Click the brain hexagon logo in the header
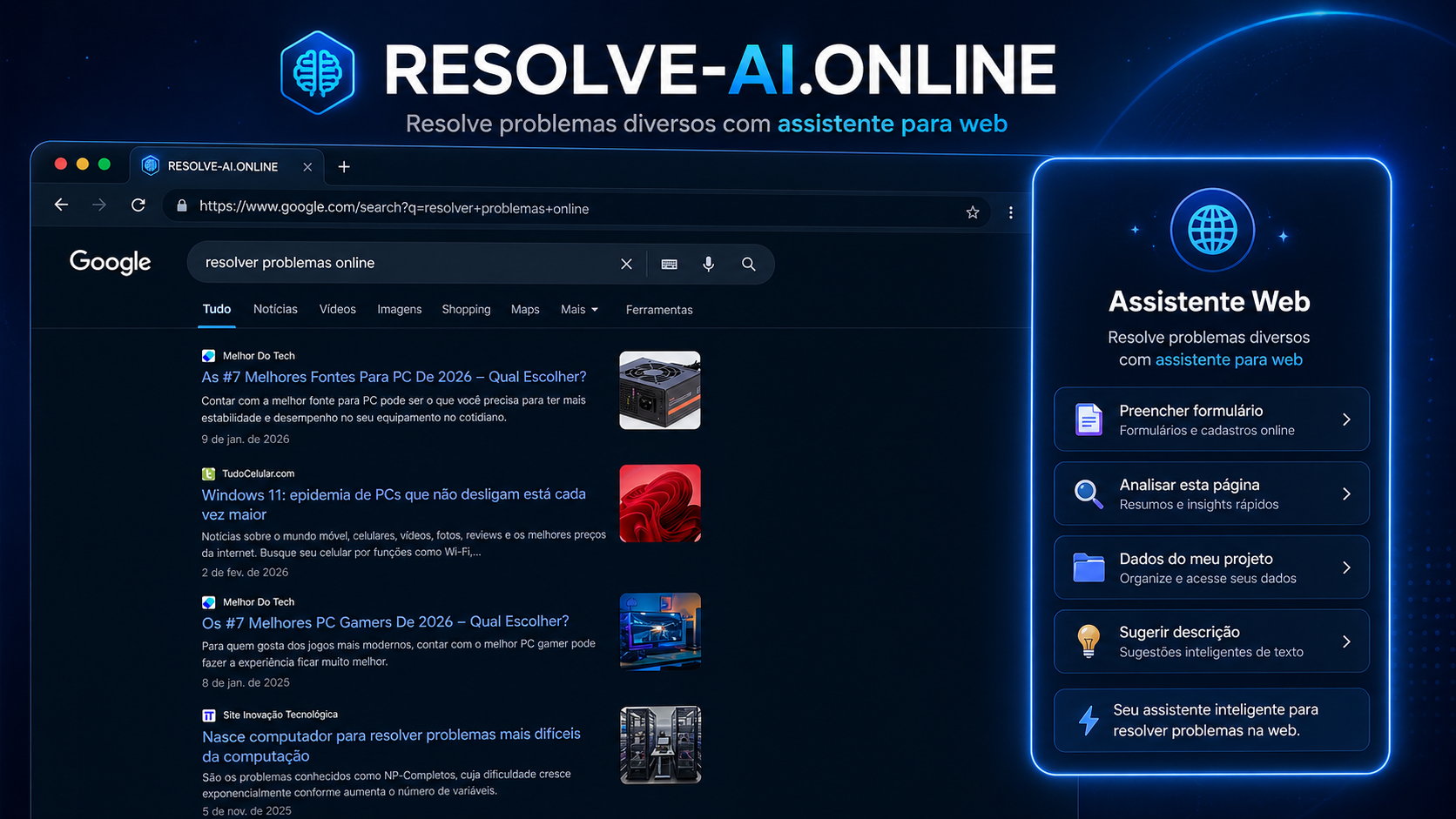 click(x=318, y=73)
